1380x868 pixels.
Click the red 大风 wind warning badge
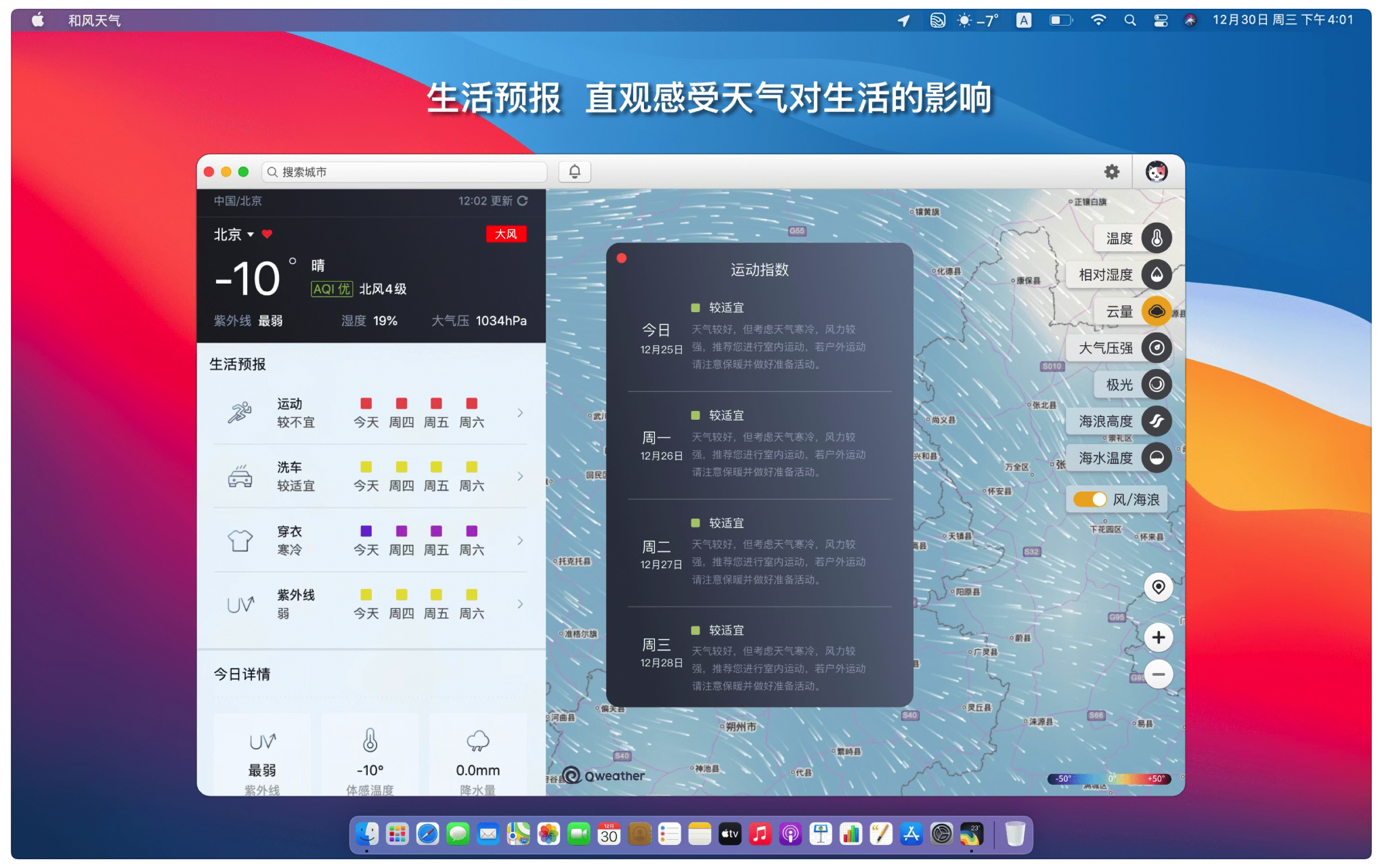[506, 234]
